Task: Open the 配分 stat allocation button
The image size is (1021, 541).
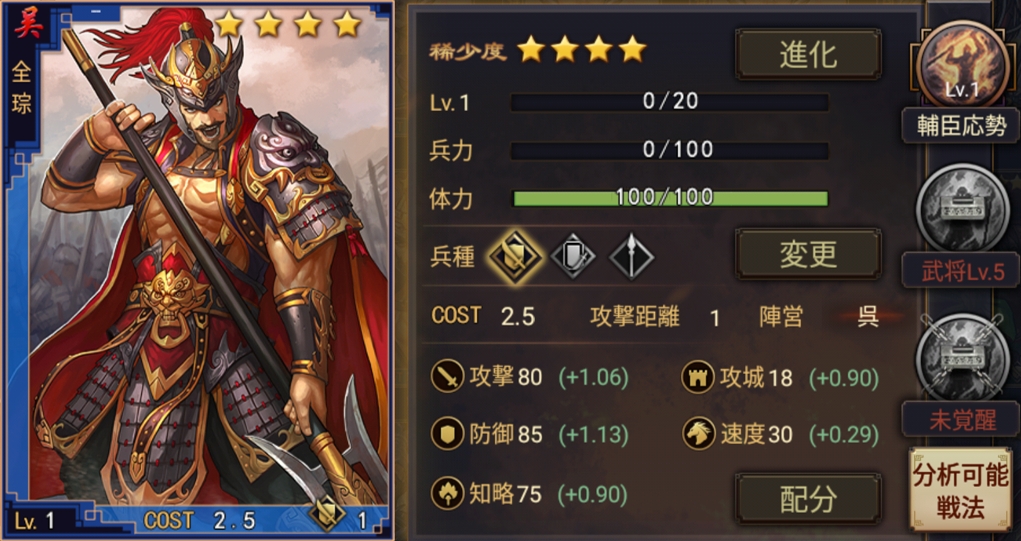Action: click(x=808, y=499)
